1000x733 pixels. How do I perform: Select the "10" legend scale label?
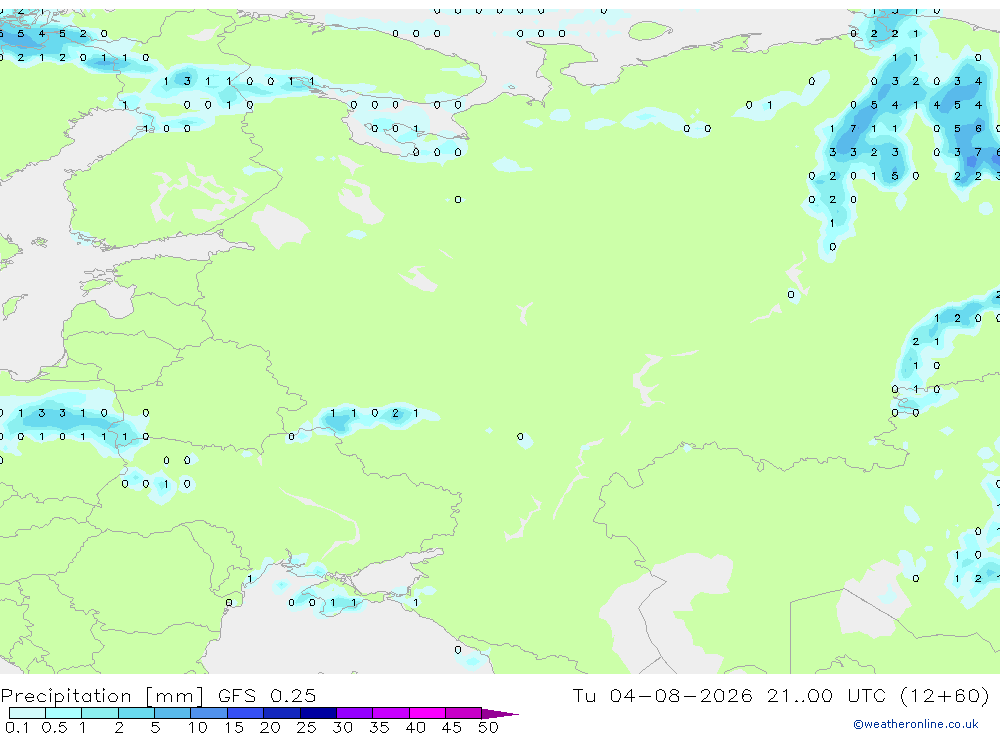[x=197, y=727]
